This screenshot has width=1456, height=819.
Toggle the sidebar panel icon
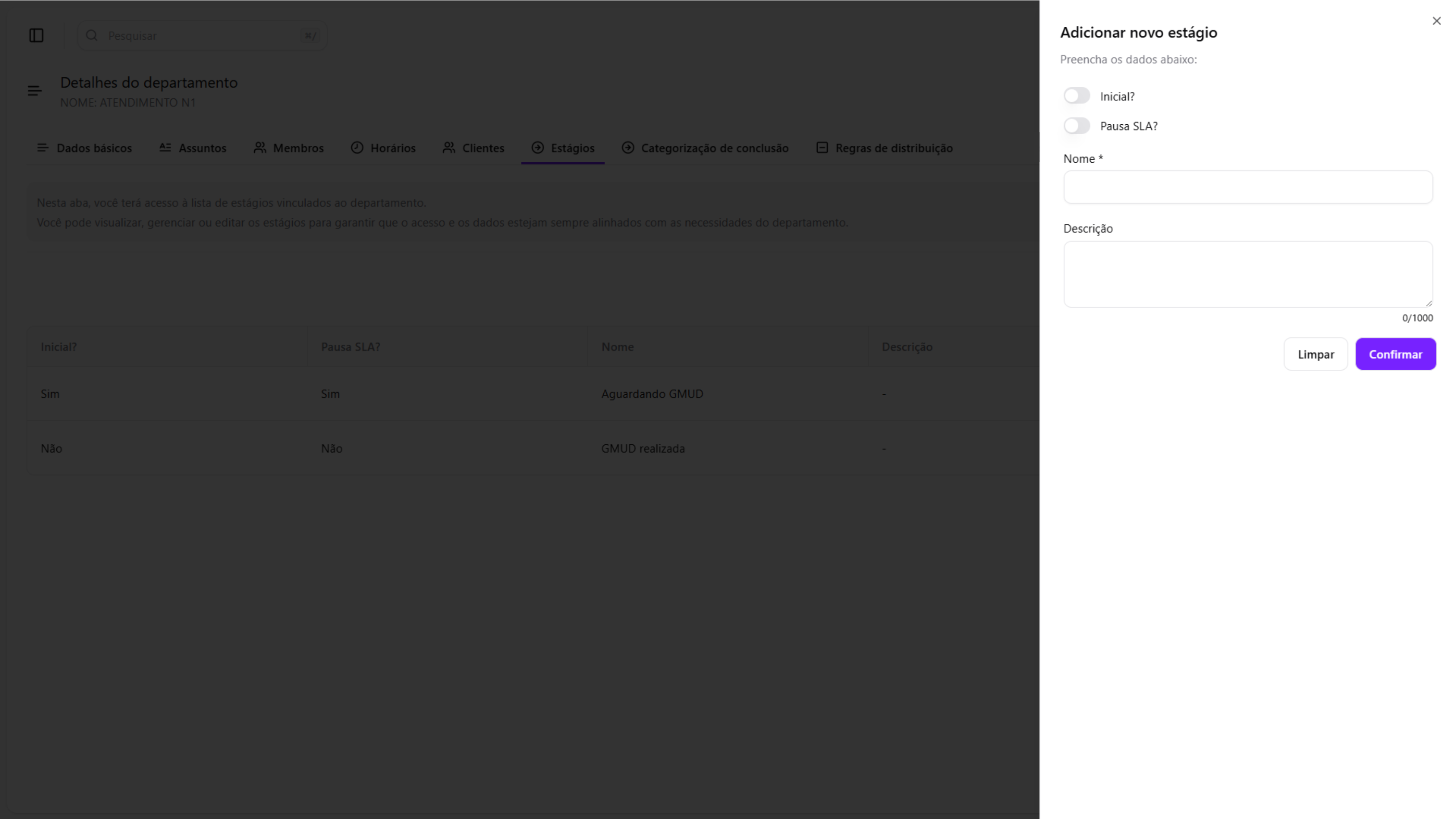click(36, 36)
